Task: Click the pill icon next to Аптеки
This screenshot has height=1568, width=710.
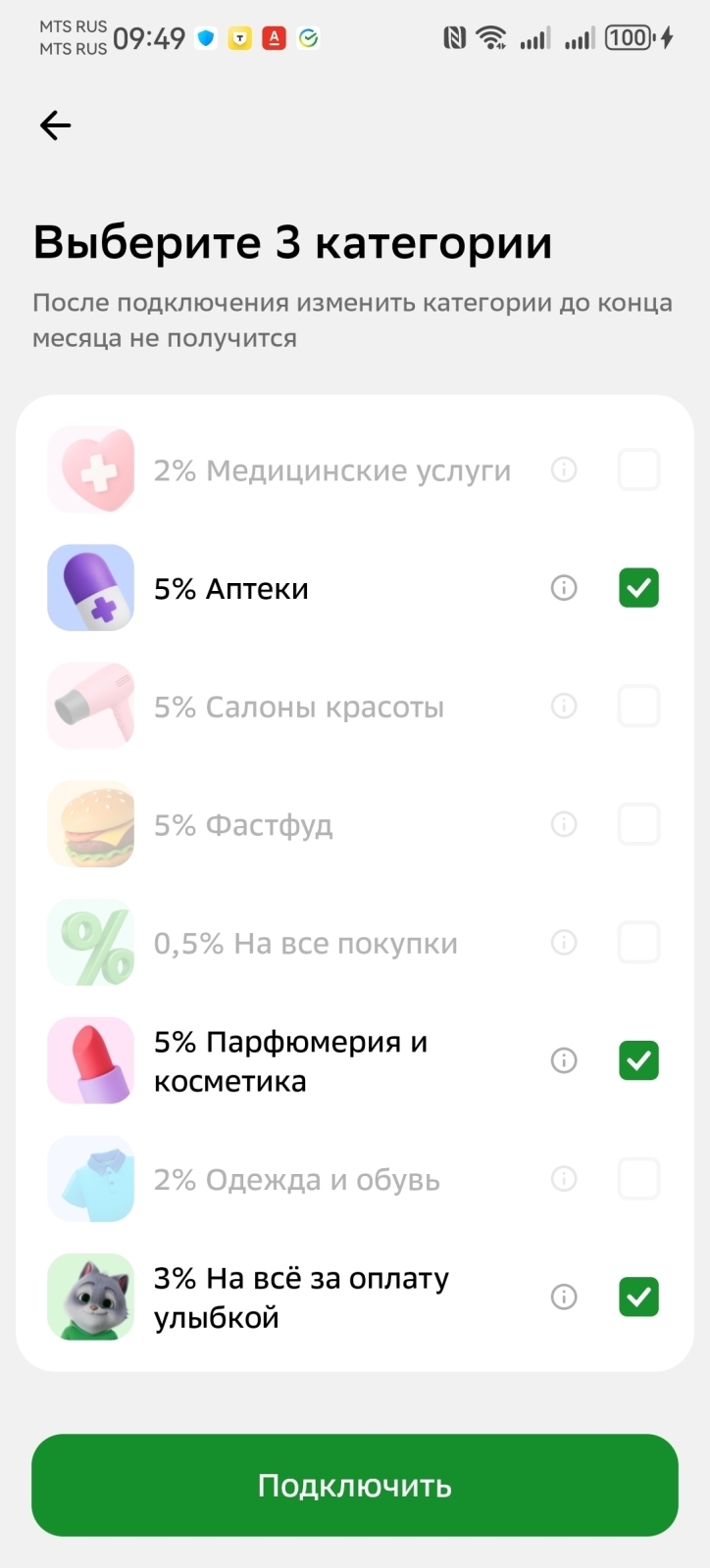Action: 90,588
